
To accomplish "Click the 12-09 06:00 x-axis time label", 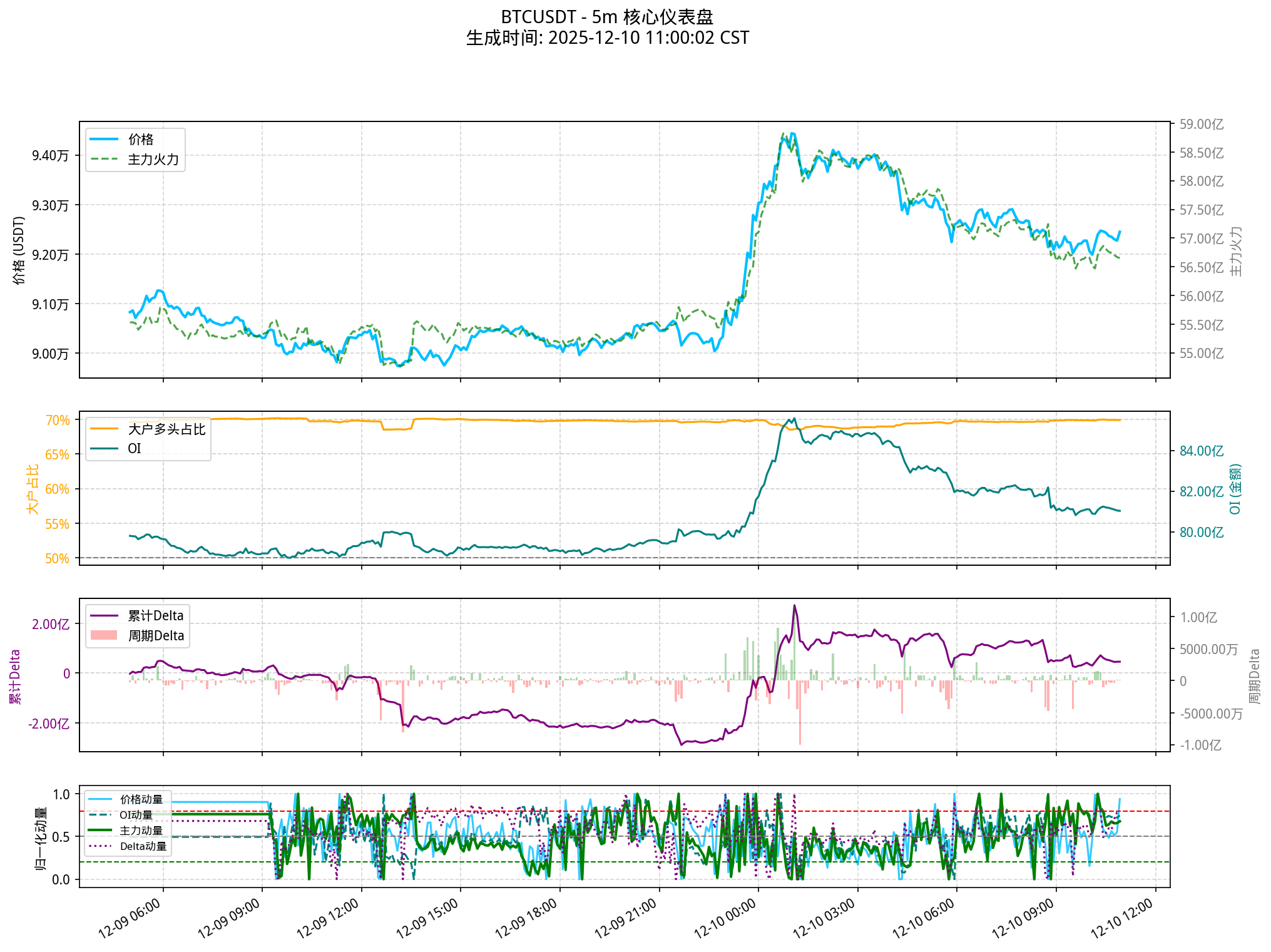I will 130,918.
